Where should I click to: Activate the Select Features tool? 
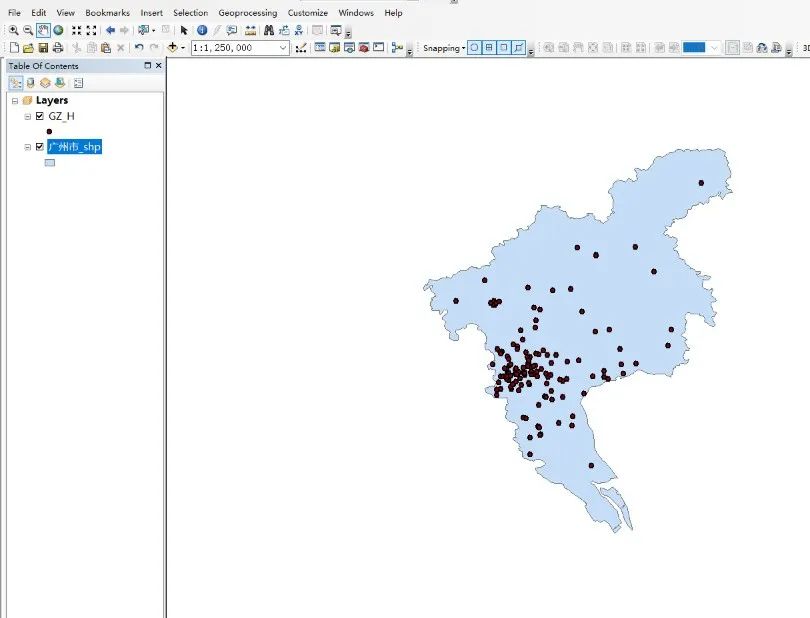(x=143, y=30)
